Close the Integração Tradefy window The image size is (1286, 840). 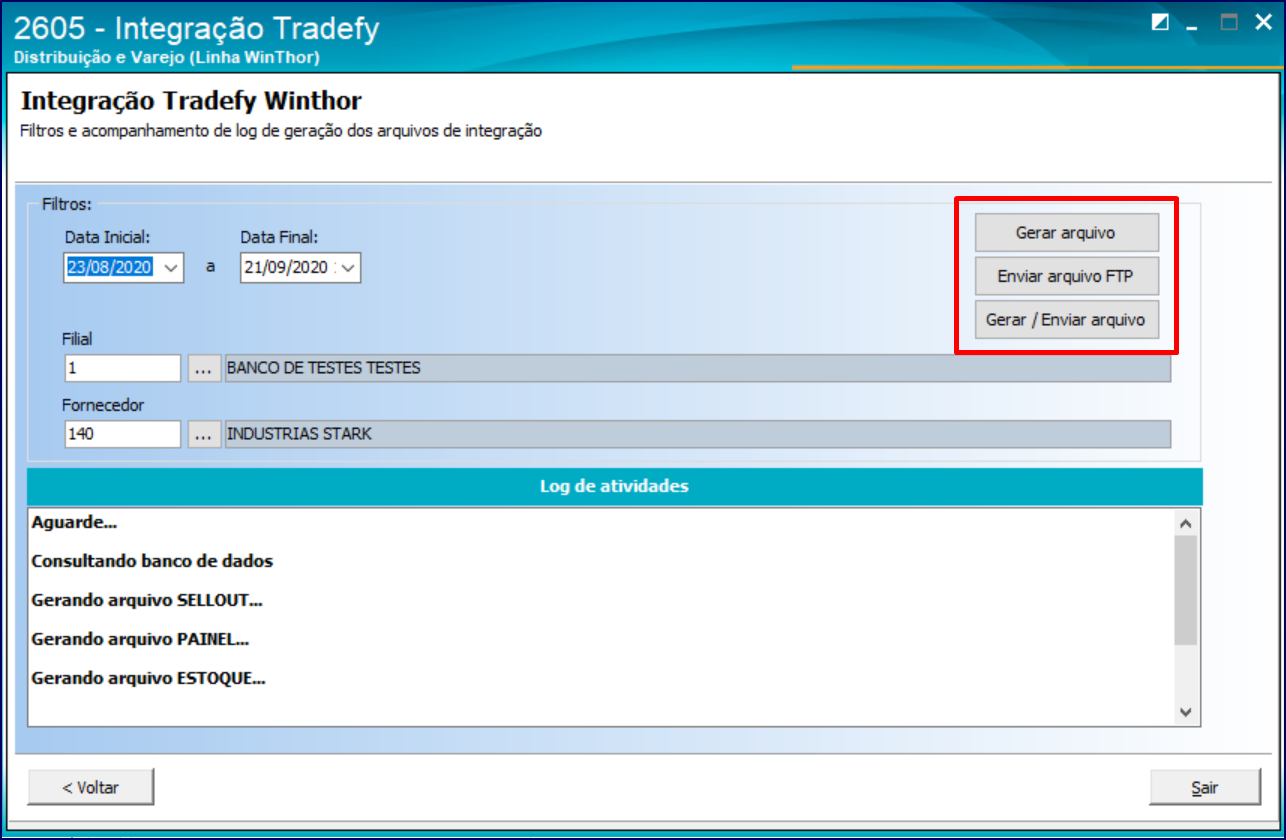pos(1263,23)
